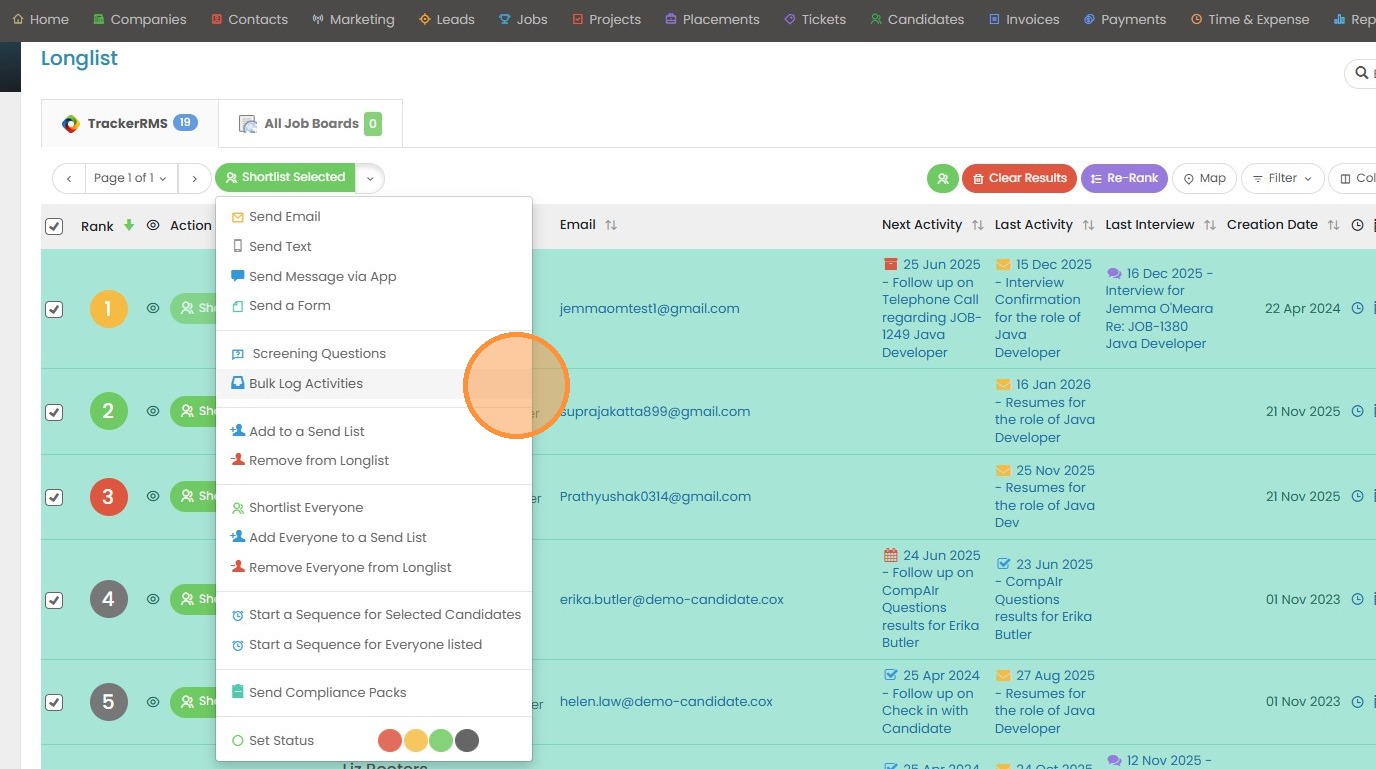Click the clock icon in Jemma's row
Screen dimensions: 1376x769
[x=1358, y=308]
